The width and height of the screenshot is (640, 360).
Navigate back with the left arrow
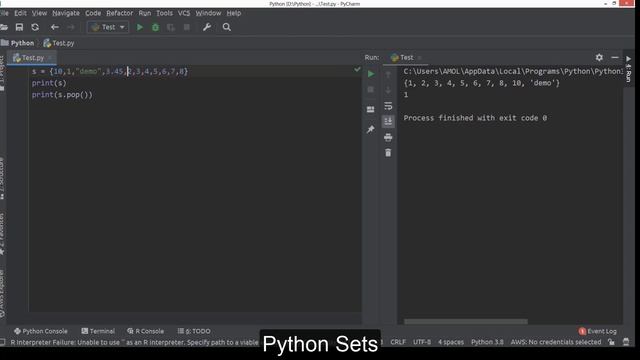[x=55, y=27]
